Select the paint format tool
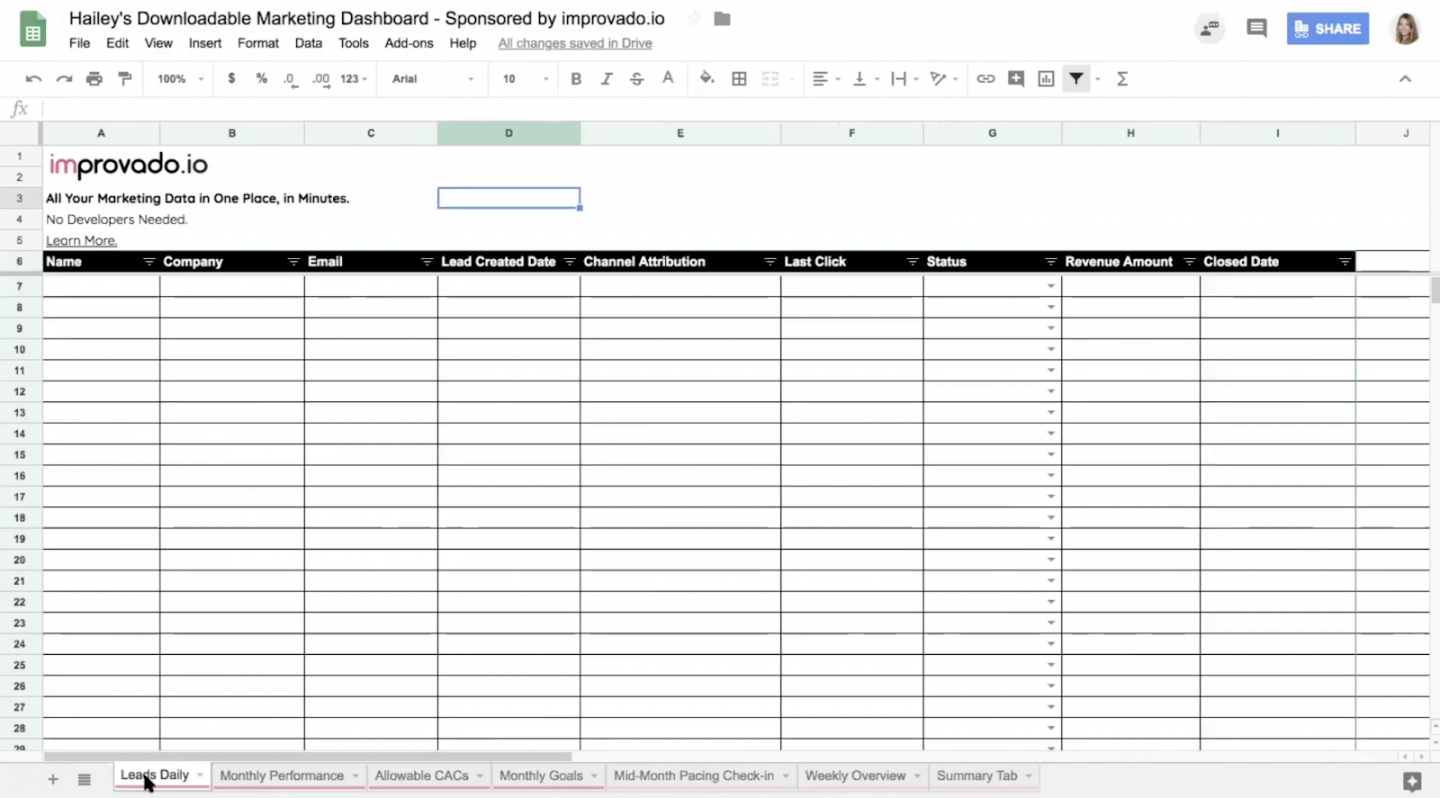Viewport: 1440px width, 798px height. (x=125, y=79)
